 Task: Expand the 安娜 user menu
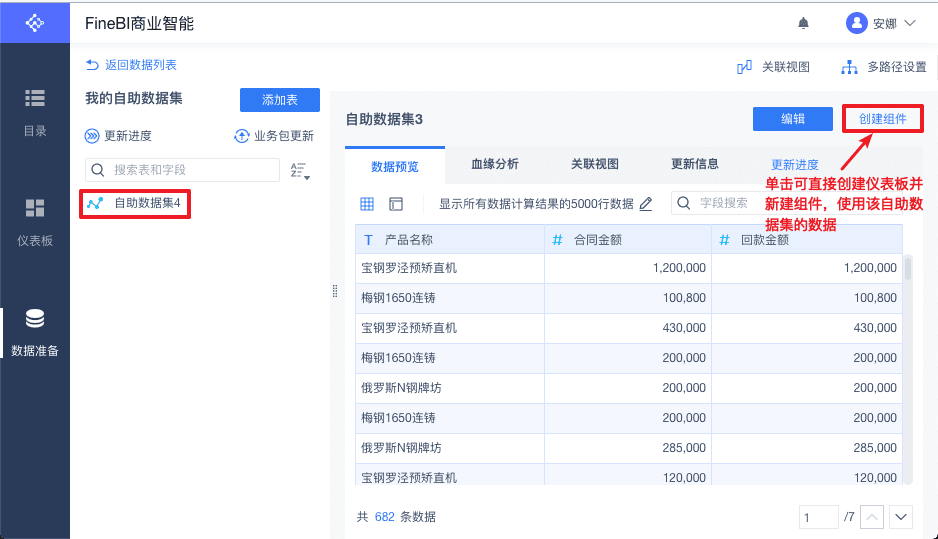pyautogui.click(x=880, y=23)
